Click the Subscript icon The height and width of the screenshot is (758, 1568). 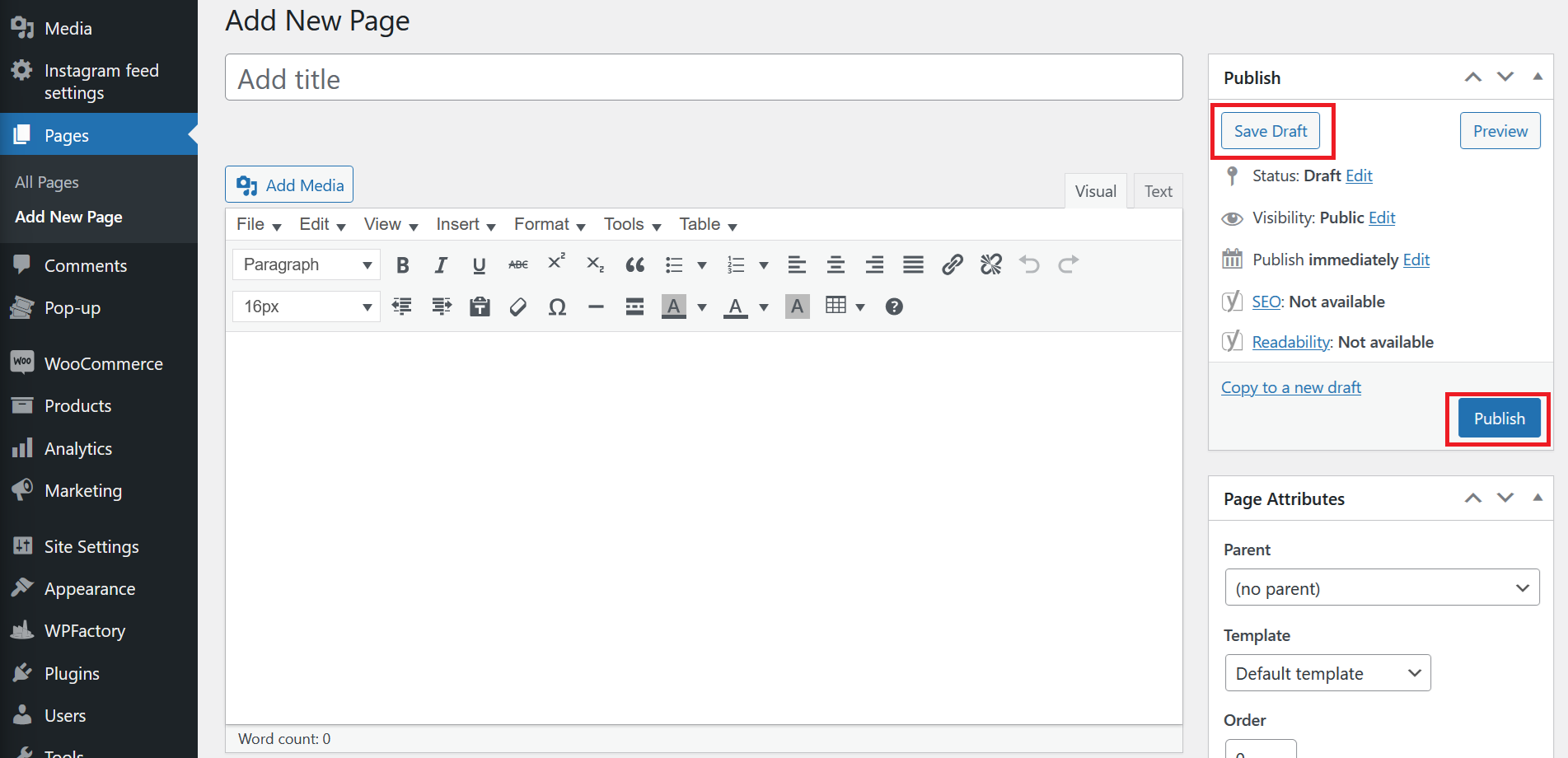click(595, 264)
